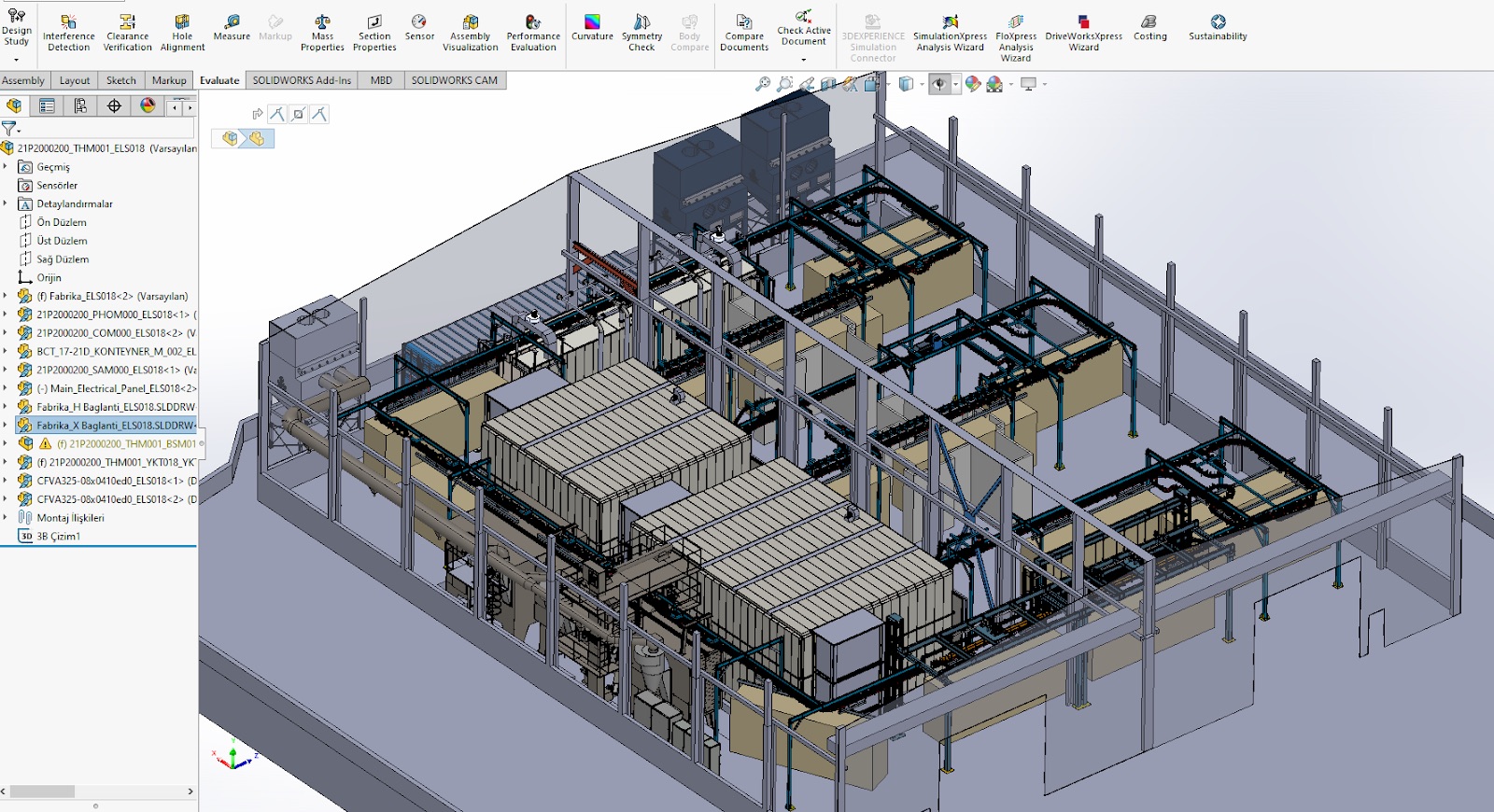Open Section Properties
Screen dimensions: 1494x812
[x=374, y=33]
